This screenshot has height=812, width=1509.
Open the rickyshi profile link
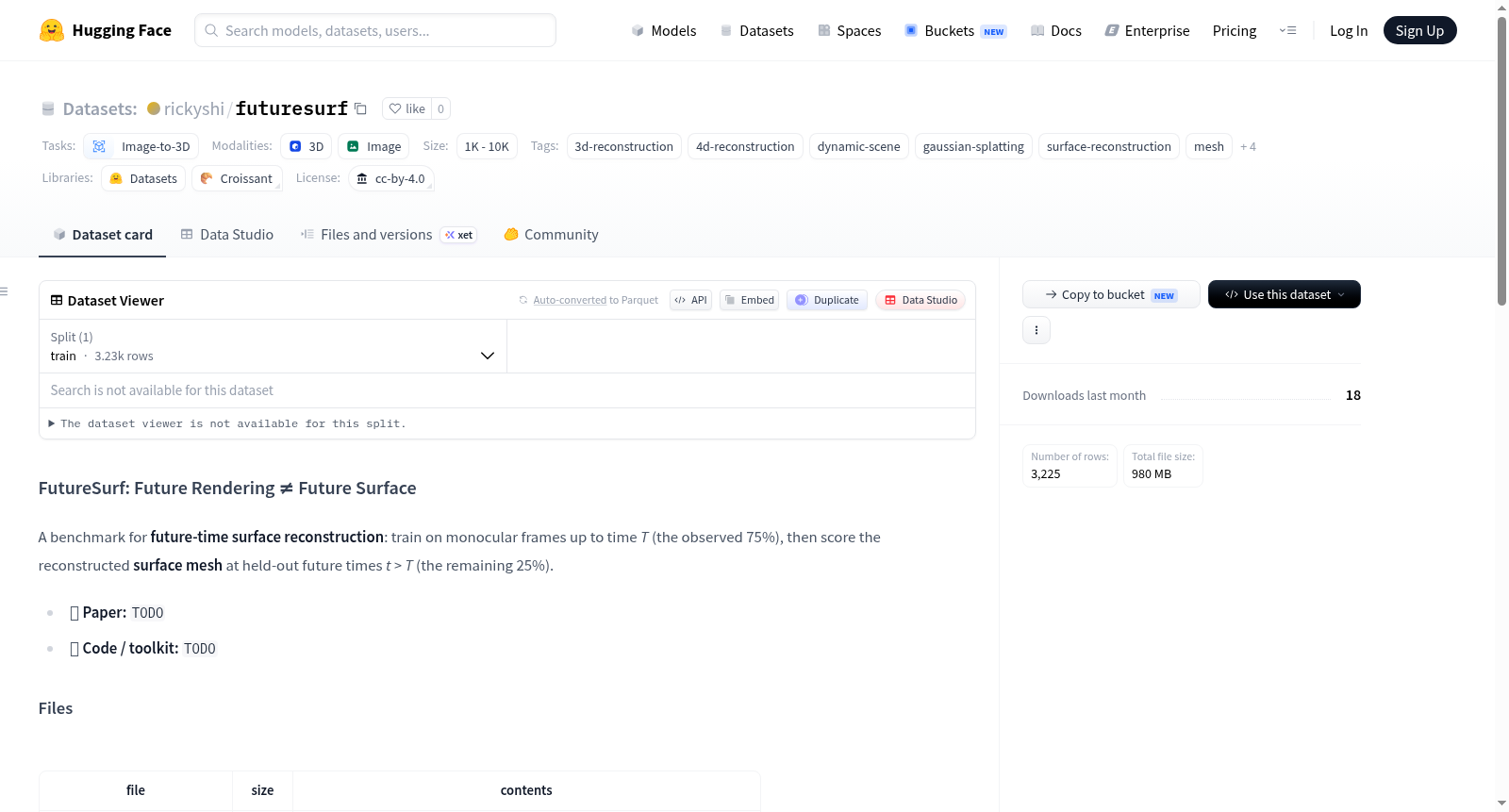click(x=194, y=108)
